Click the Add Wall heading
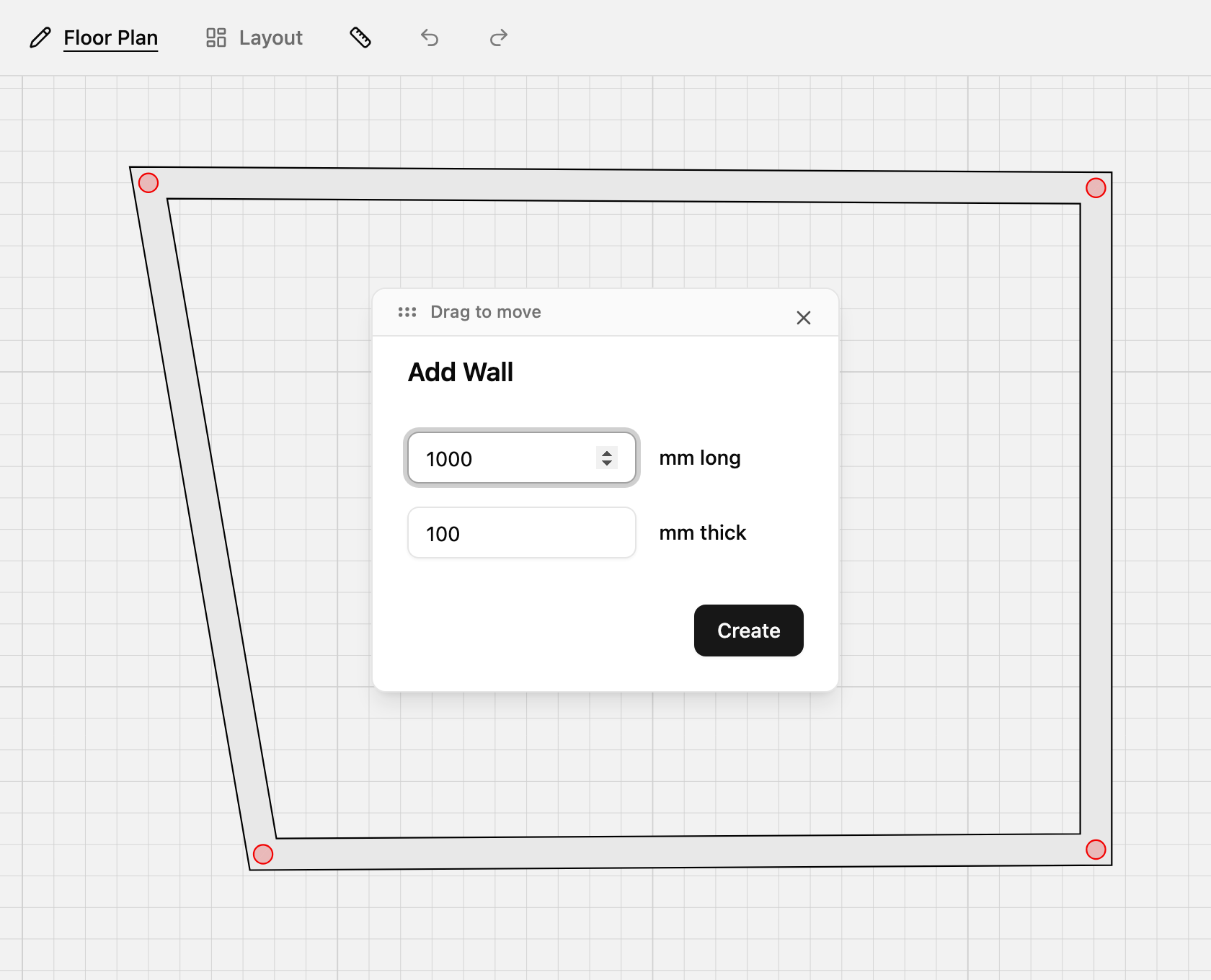 coord(461,373)
